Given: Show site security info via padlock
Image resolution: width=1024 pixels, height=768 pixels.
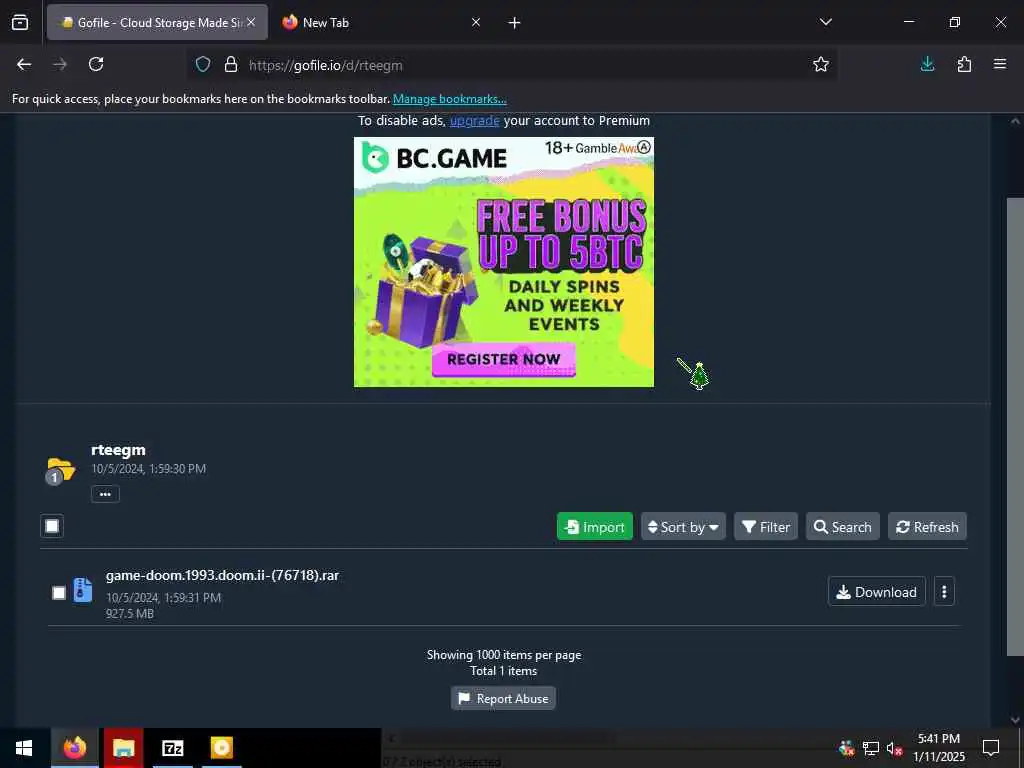Looking at the screenshot, I should 231,64.
